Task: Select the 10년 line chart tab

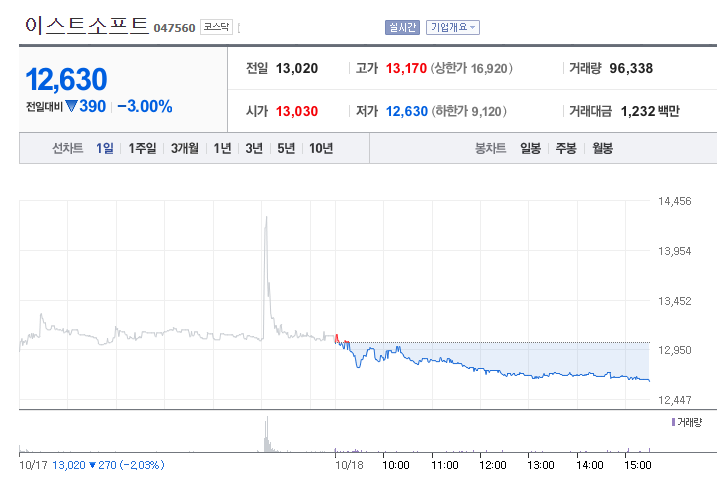Action: [x=321, y=148]
